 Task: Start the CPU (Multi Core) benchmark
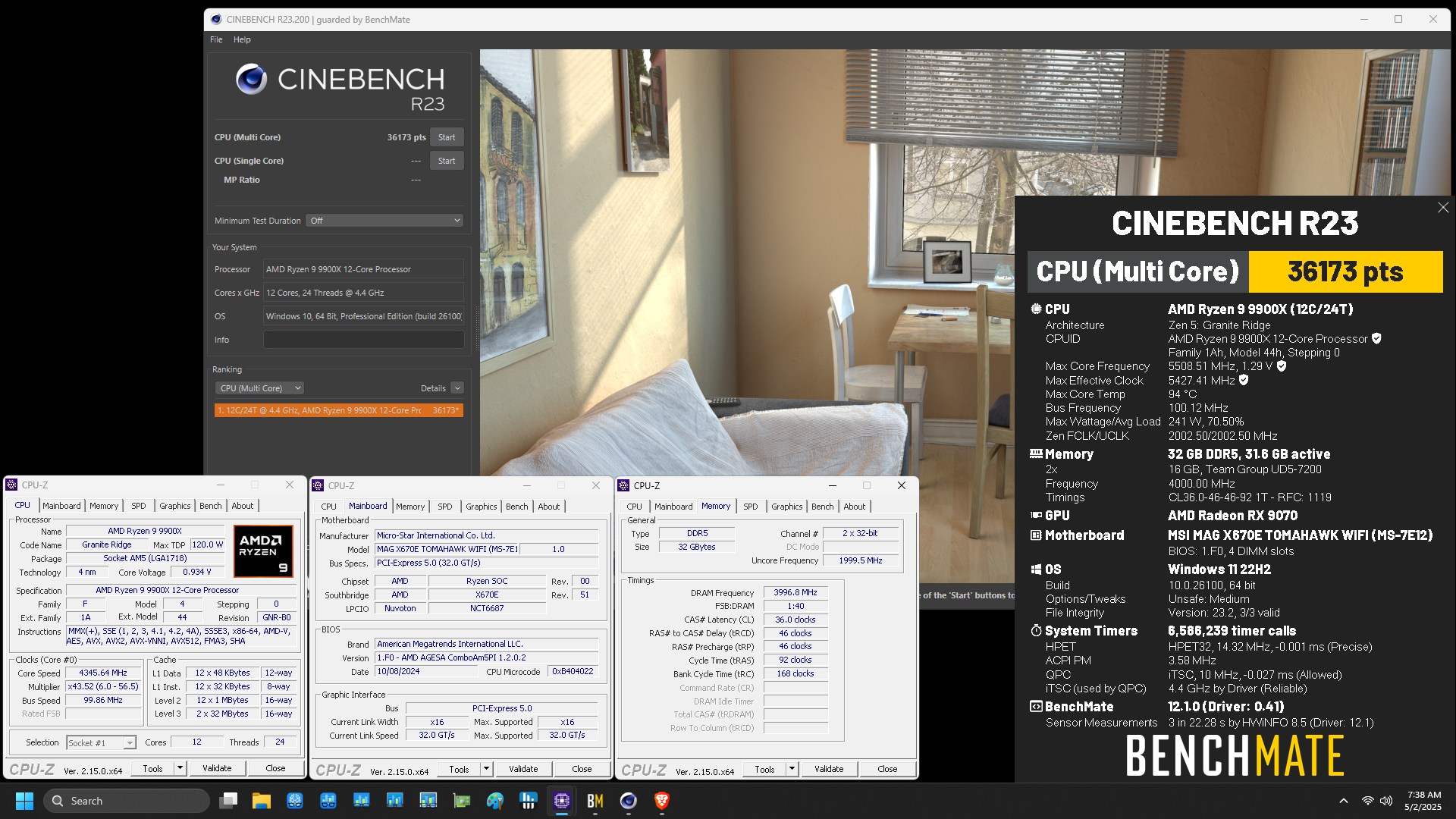point(447,137)
